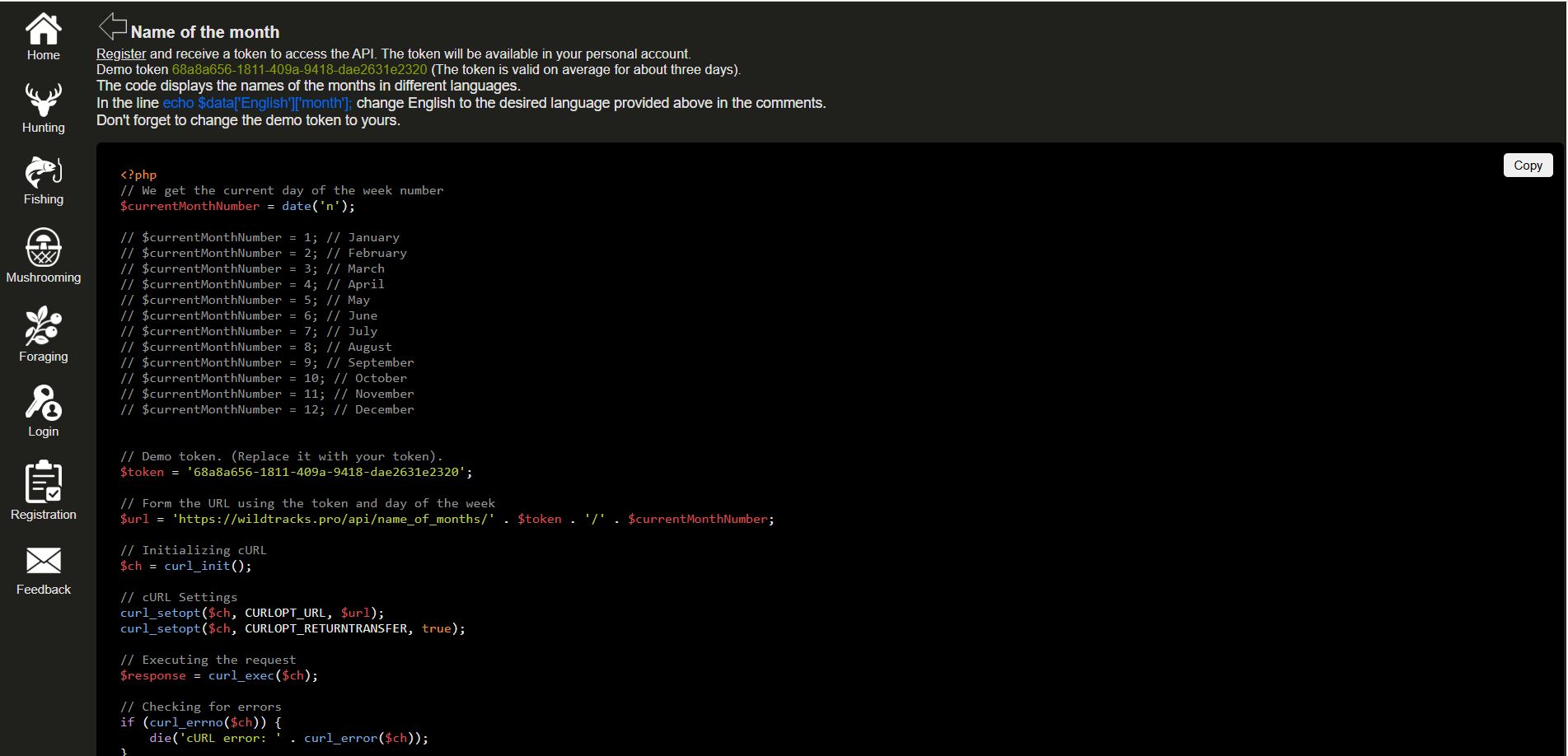The height and width of the screenshot is (756, 1568).
Task: Click the Home house icon
Action: pyautogui.click(x=43, y=30)
